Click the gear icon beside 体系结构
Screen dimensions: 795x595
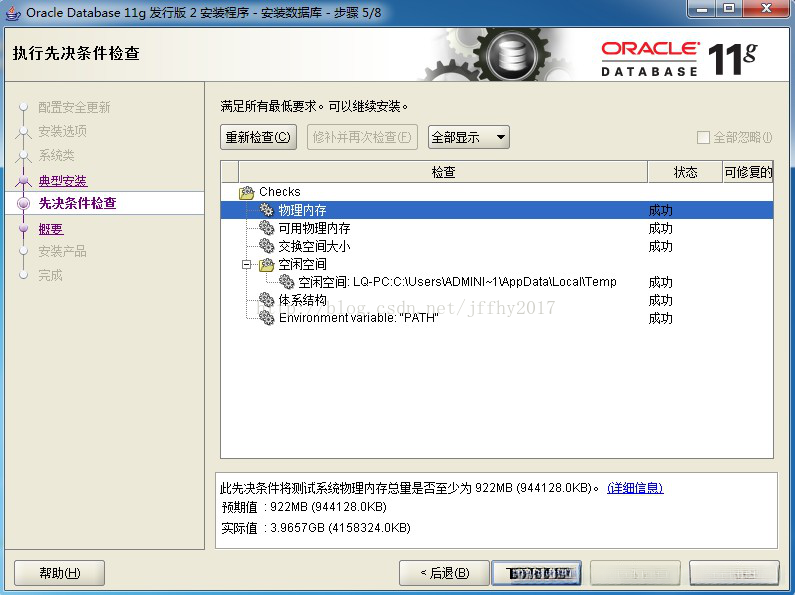tap(266, 300)
